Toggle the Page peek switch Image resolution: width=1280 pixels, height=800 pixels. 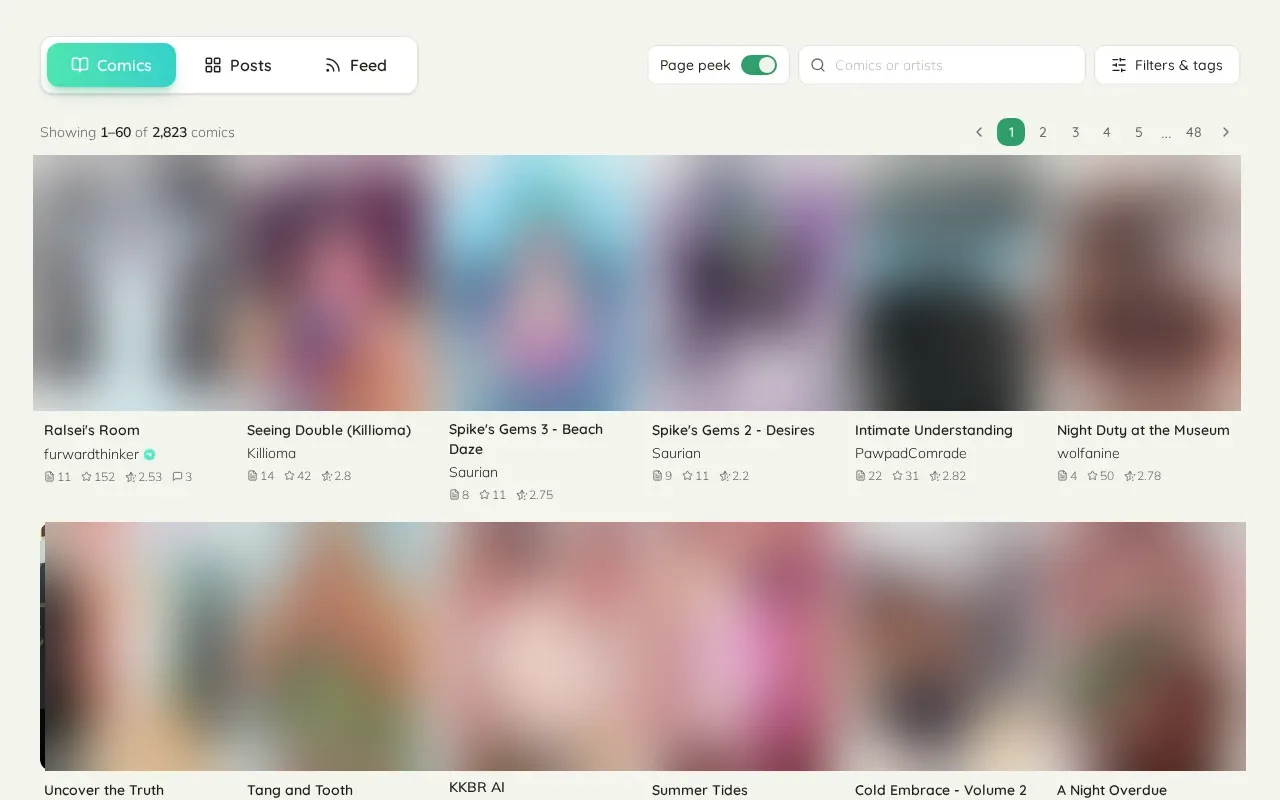coord(759,65)
